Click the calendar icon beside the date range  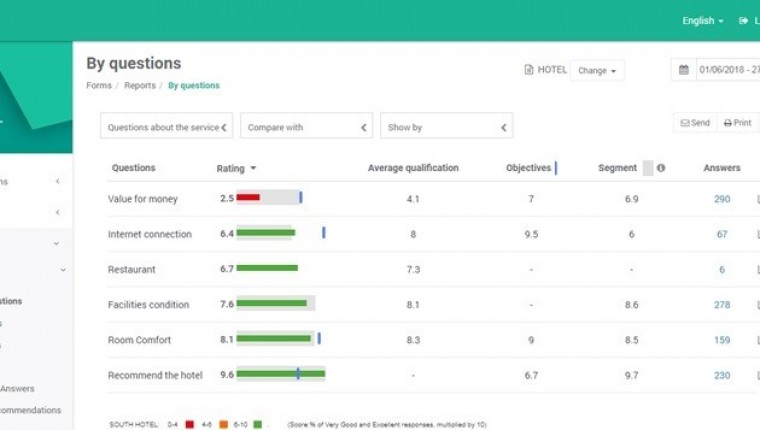tap(684, 70)
